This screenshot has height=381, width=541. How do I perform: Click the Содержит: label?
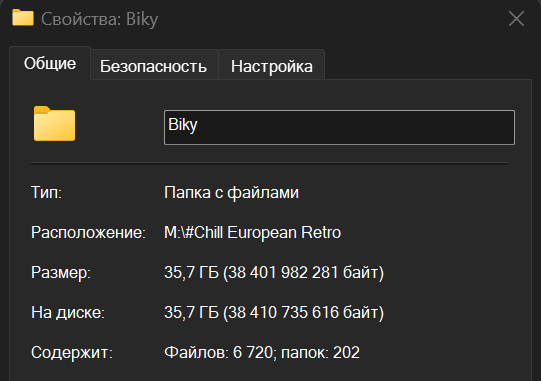[x=72, y=353]
